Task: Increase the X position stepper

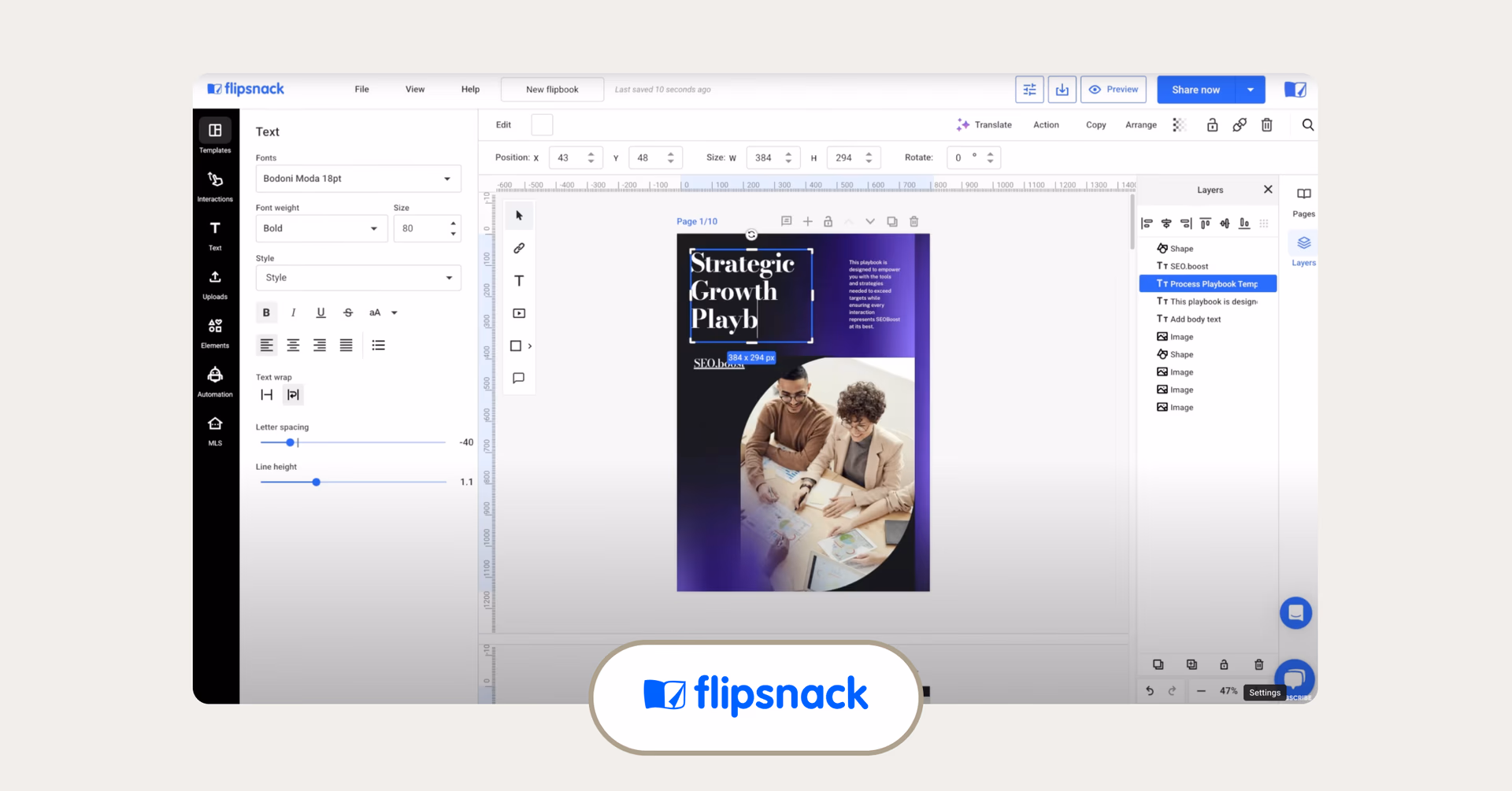Action: [x=591, y=153]
